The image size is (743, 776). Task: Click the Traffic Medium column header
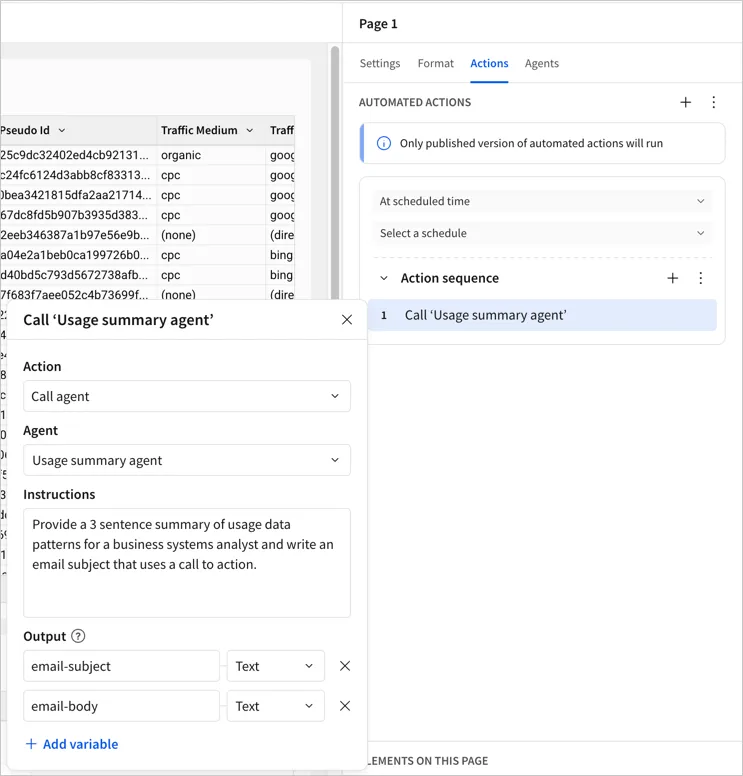[x=211, y=130]
